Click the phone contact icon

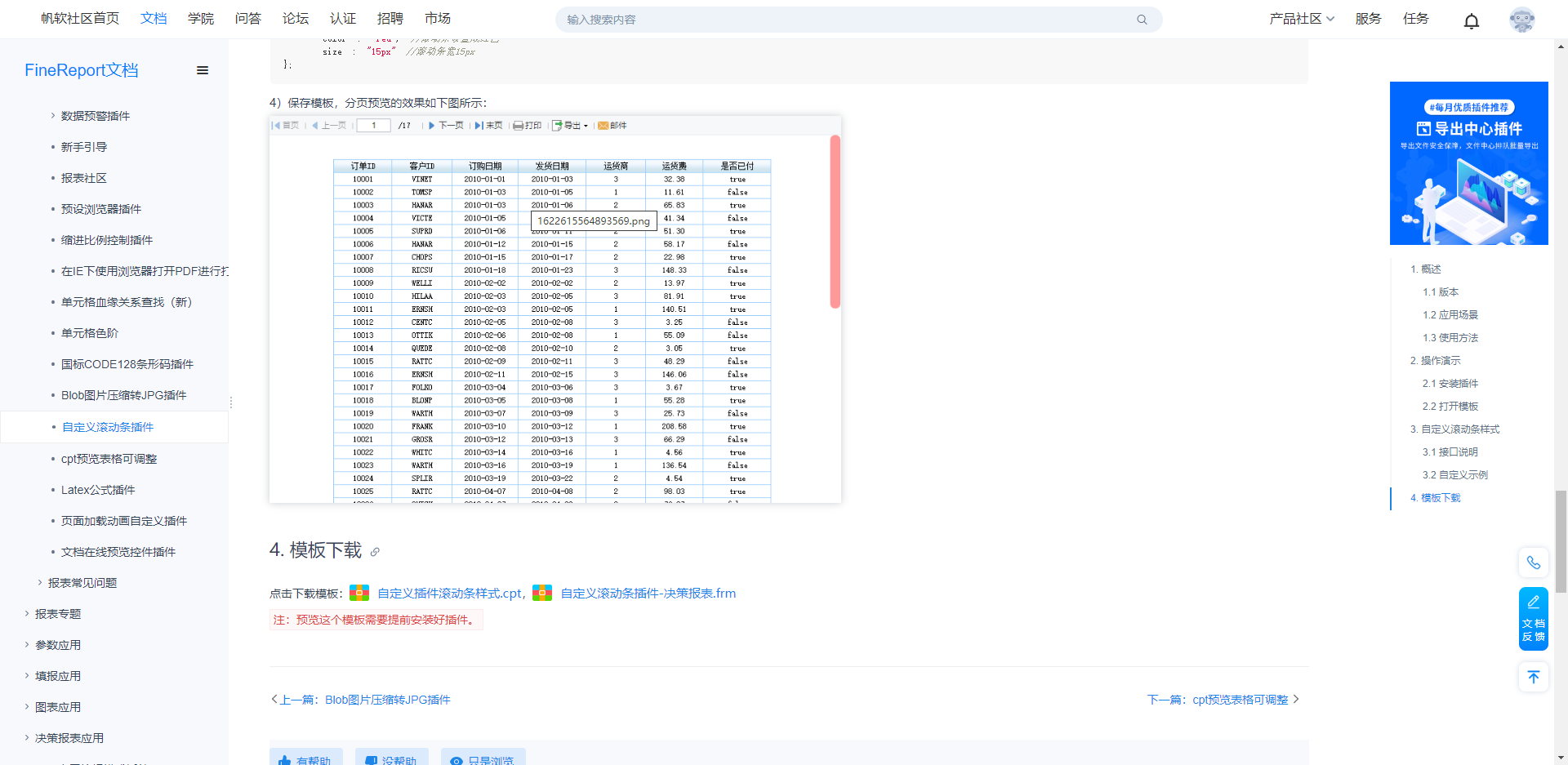click(1534, 563)
